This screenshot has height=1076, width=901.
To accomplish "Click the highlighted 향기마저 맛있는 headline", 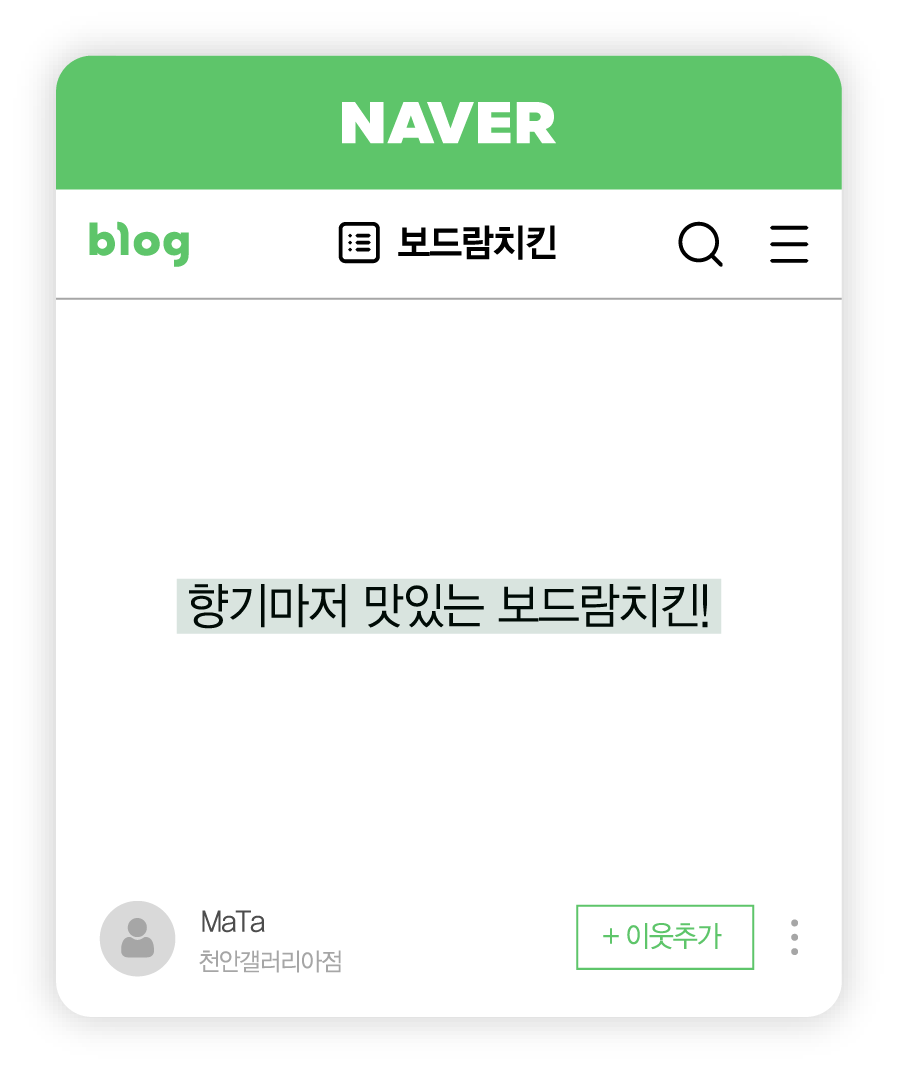I will (x=449, y=606).
